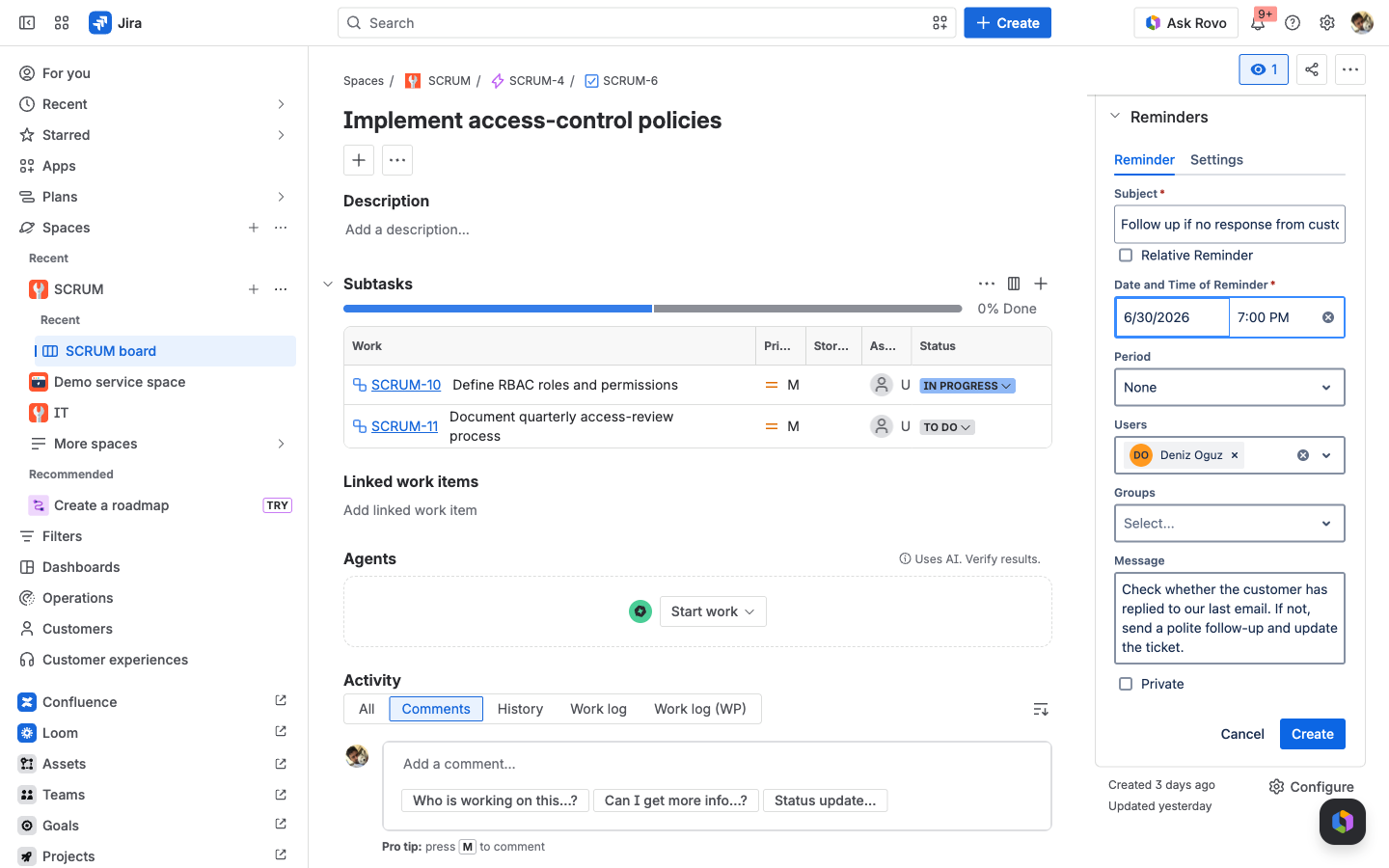Open the Groups select dropdown
Viewport: 1389px width, 868px height.
pyautogui.click(x=1229, y=524)
